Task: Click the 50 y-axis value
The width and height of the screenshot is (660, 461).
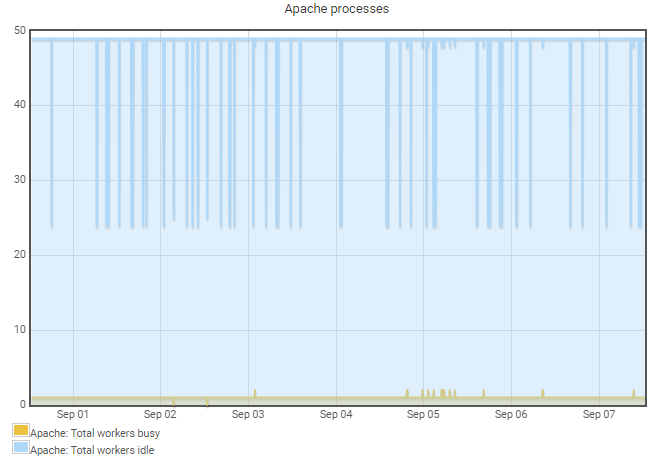Action: (20, 30)
